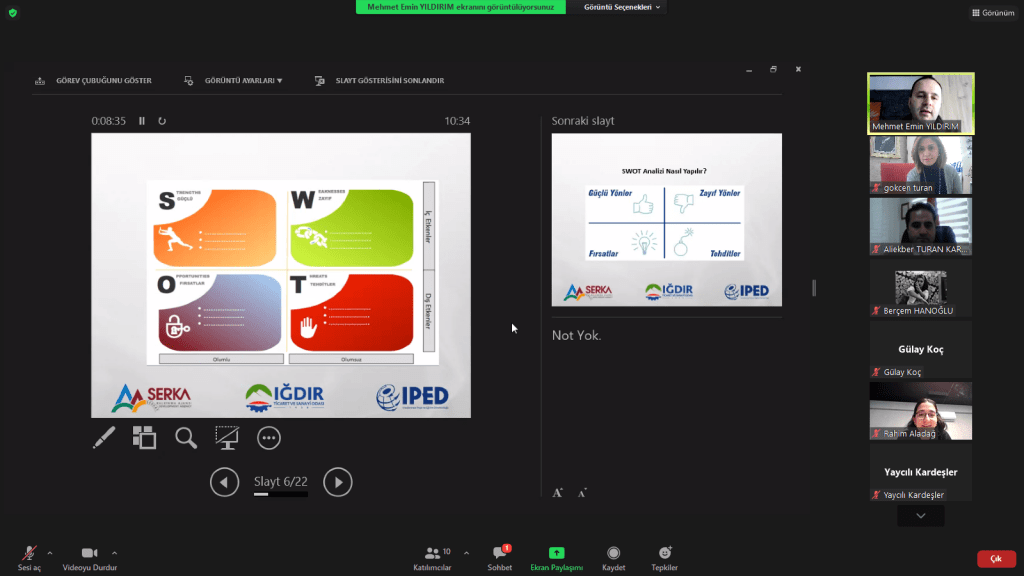
Task: Open the see all slides view
Action: tap(145, 437)
